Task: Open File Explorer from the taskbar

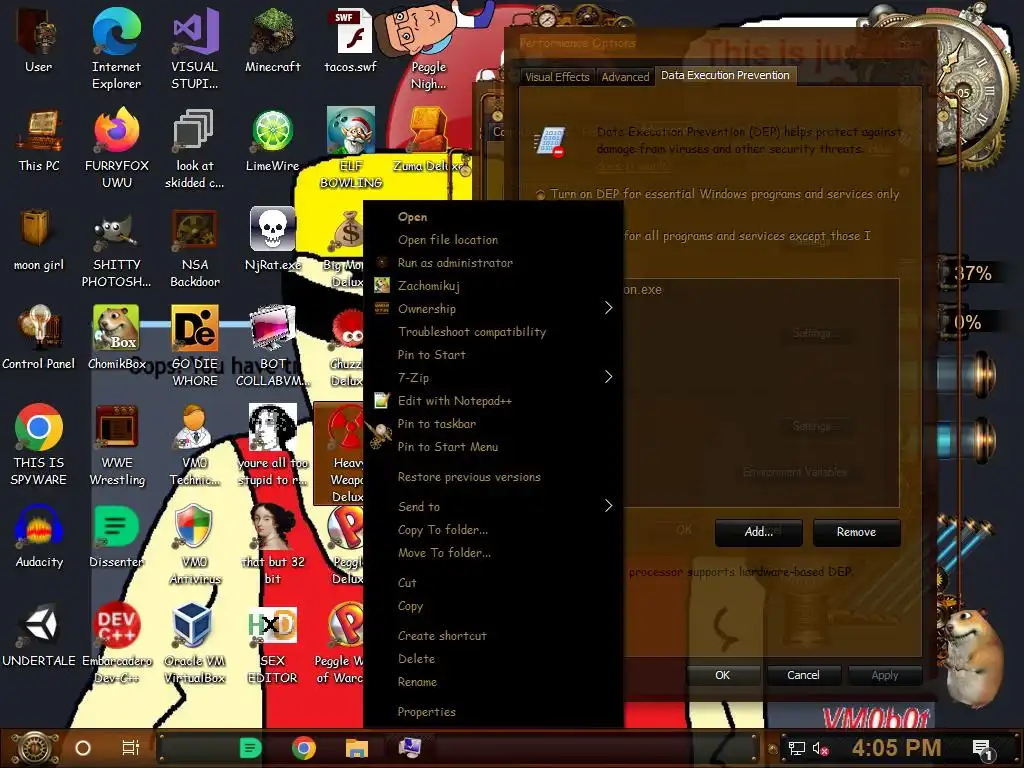Action: pyautogui.click(x=357, y=748)
